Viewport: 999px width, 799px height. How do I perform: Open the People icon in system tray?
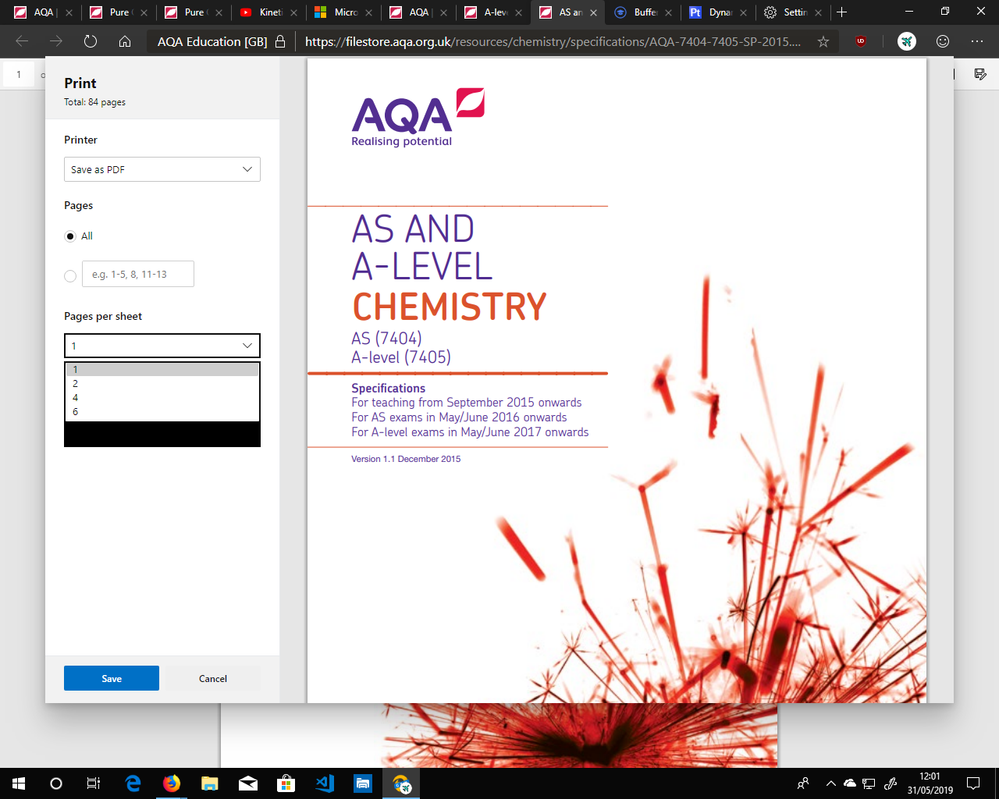pos(803,783)
